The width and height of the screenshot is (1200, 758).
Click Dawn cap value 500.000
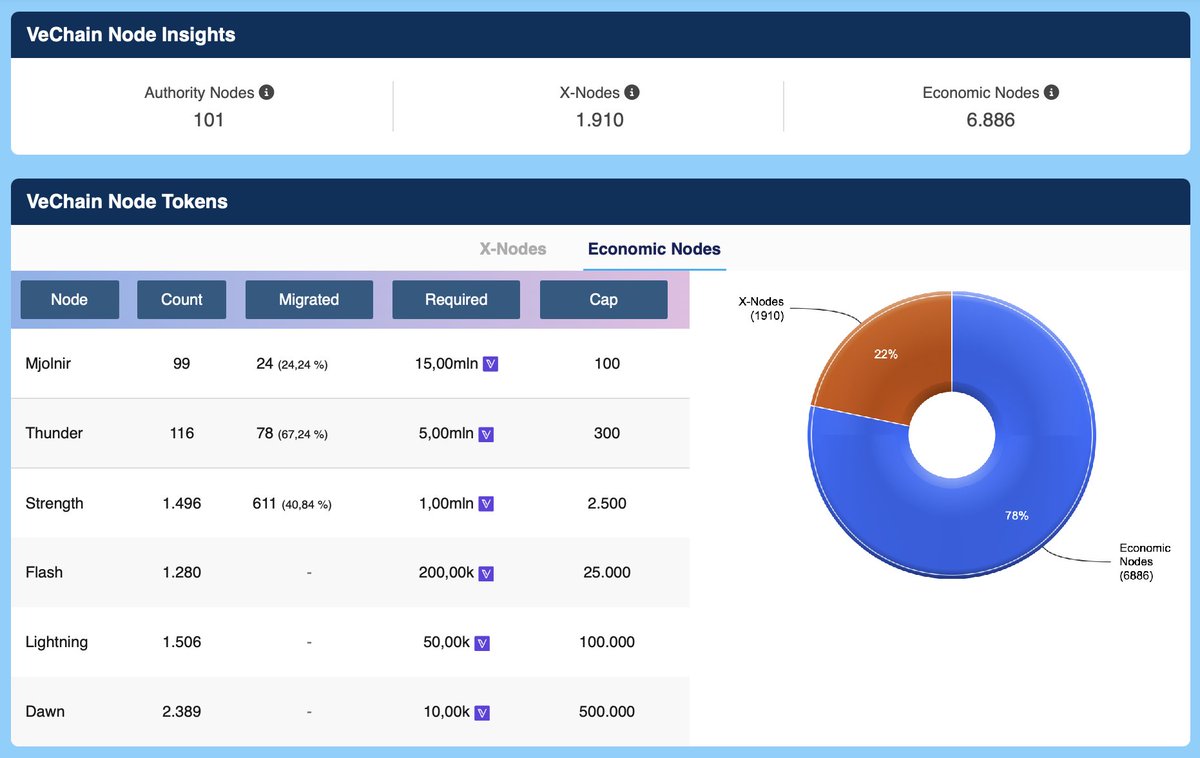click(607, 712)
